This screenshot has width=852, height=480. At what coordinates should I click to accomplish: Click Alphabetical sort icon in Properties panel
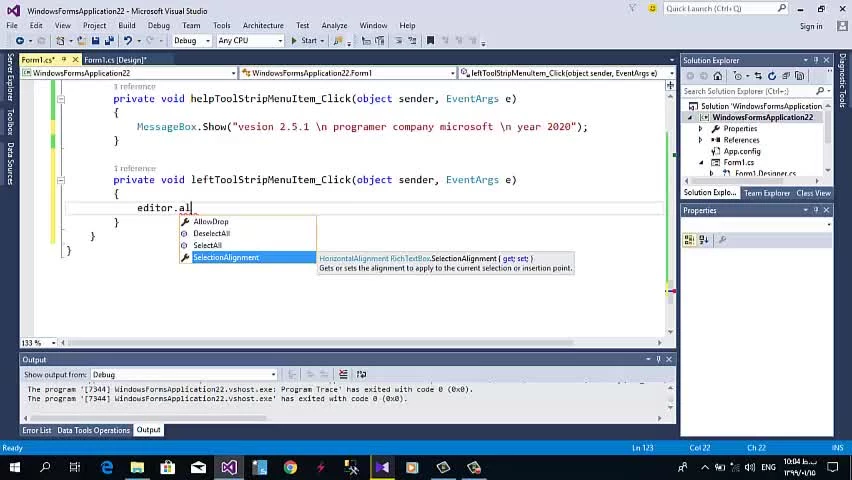pyautogui.click(x=704, y=240)
